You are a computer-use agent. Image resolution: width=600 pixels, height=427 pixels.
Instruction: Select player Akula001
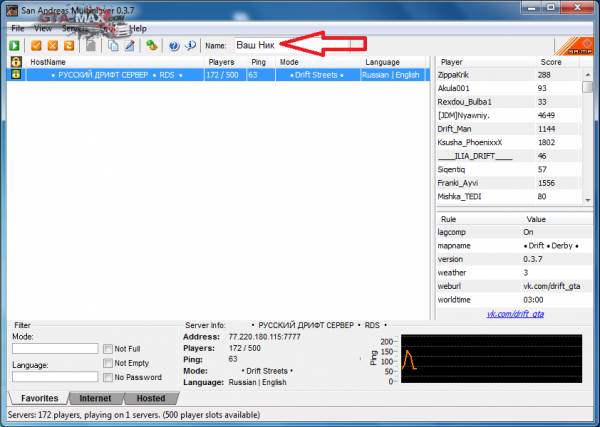[x=509, y=88]
